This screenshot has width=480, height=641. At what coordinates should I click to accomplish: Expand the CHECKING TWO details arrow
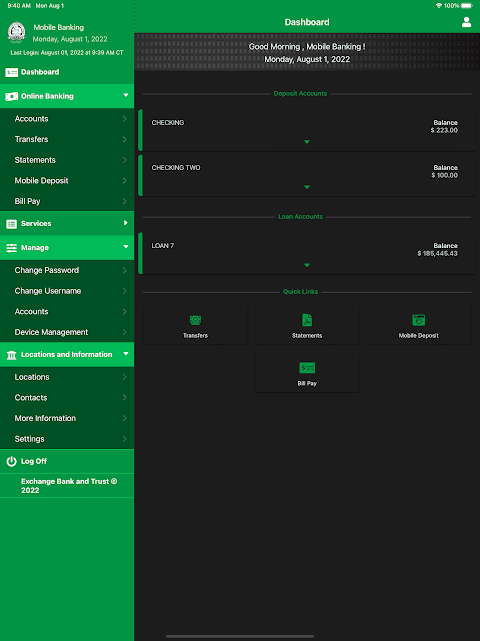[307, 187]
